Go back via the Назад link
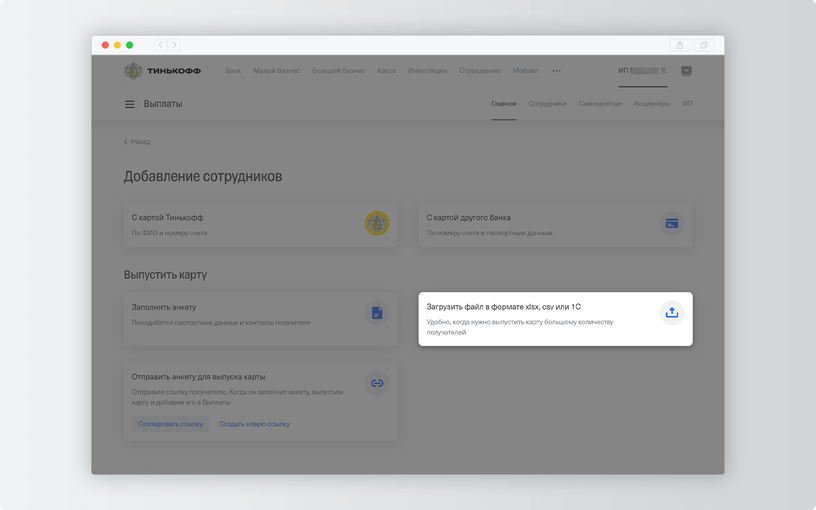Viewport: 816px width, 510px height. (137, 142)
